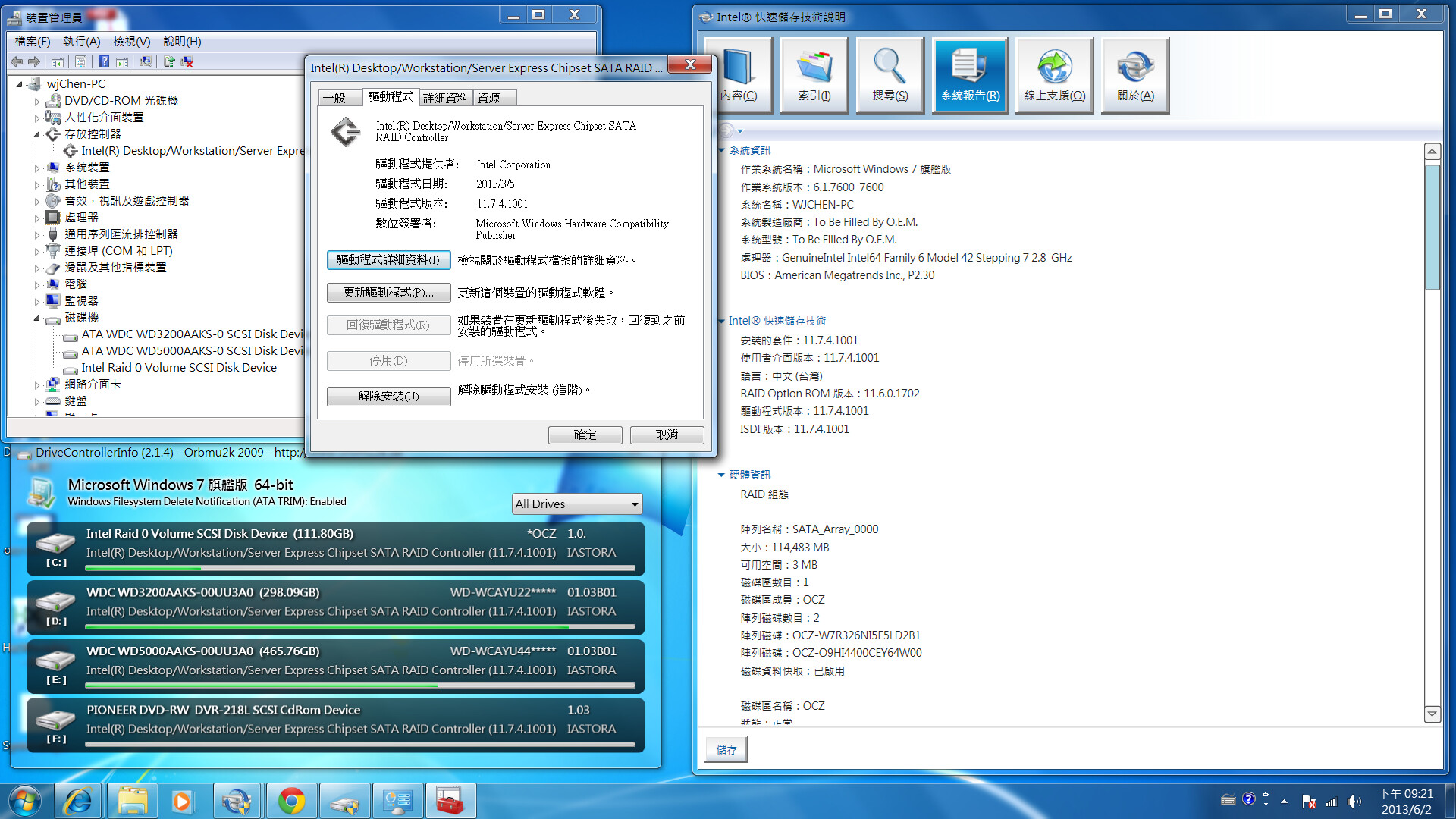Screen dimensions: 1456x819
Task: Collapse the wjChen-PC root node
Action: point(20,84)
